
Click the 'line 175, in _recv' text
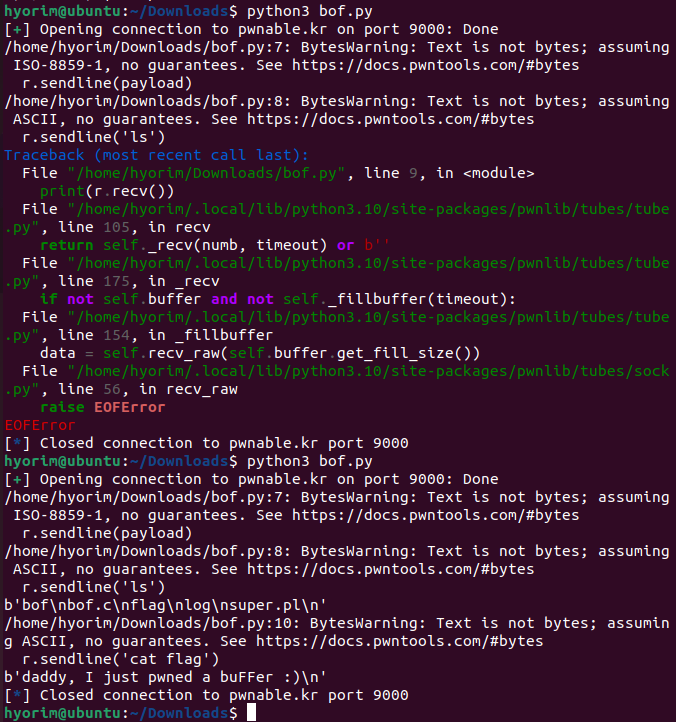[x=139, y=281]
